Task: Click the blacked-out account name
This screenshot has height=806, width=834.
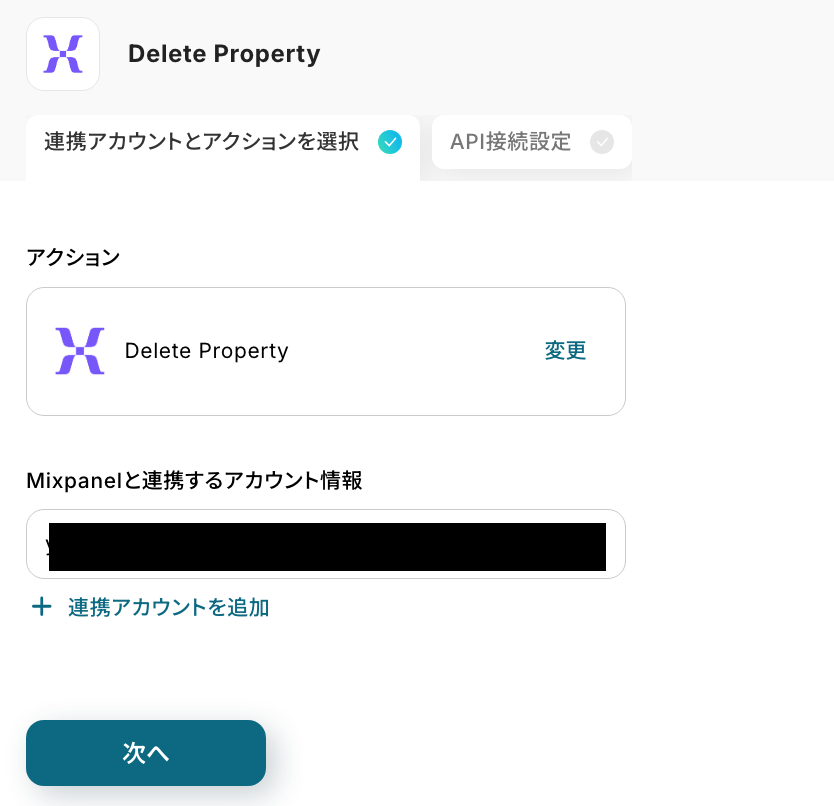Action: tap(327, 547)
